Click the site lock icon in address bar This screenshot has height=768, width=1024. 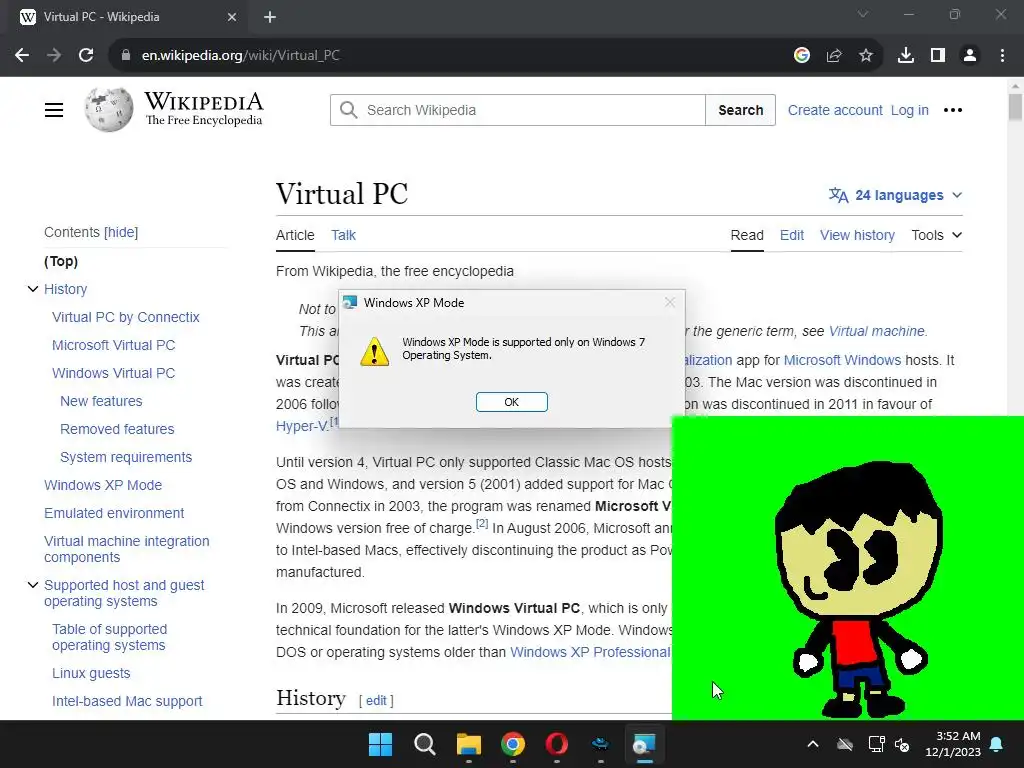[x=126, y=56]
